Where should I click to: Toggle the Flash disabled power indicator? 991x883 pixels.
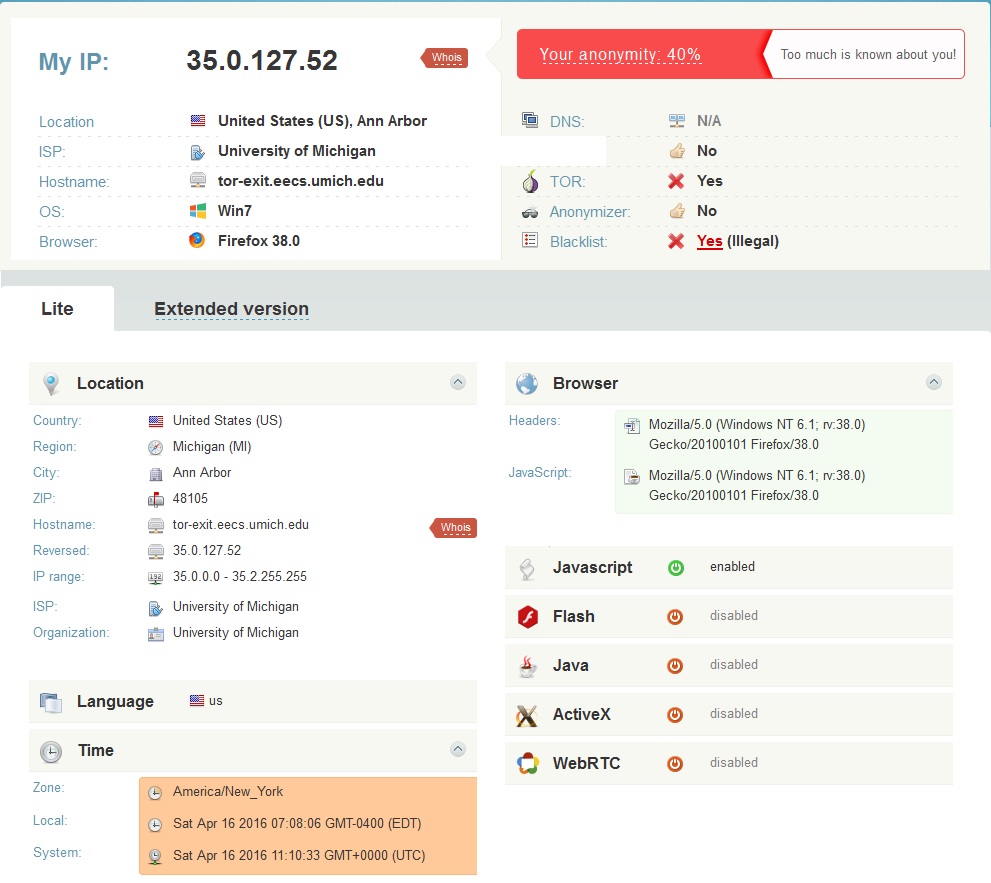[675, 617]
